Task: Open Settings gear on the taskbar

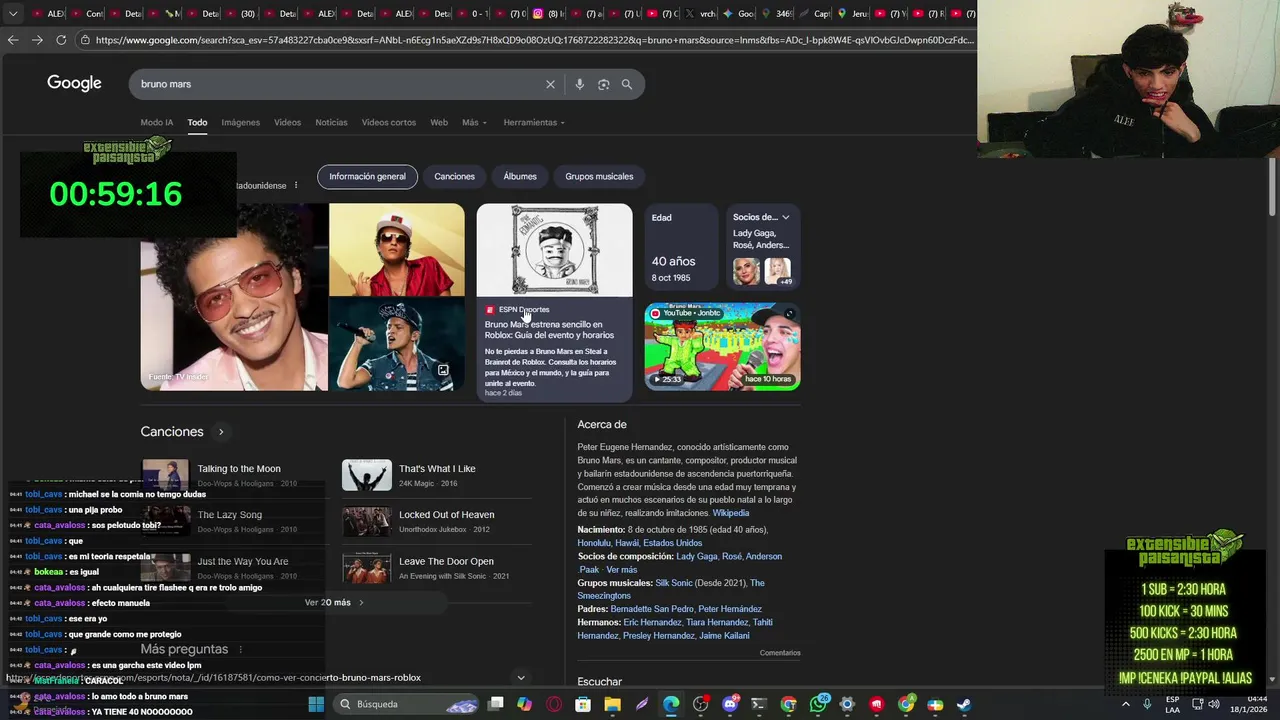Action: (x=847, y=704)
